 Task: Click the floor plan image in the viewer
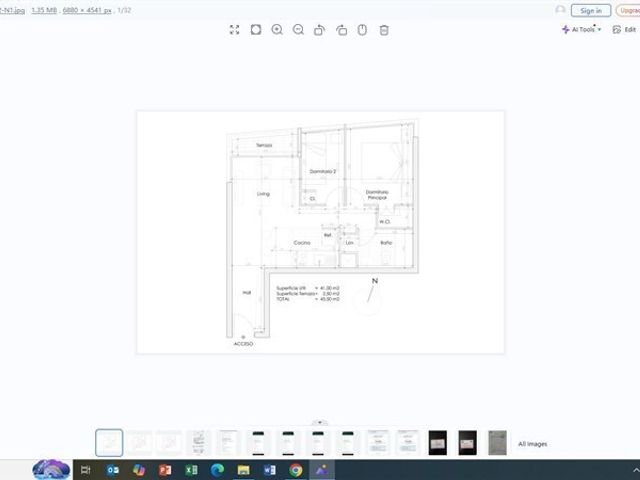click(320, 232)
